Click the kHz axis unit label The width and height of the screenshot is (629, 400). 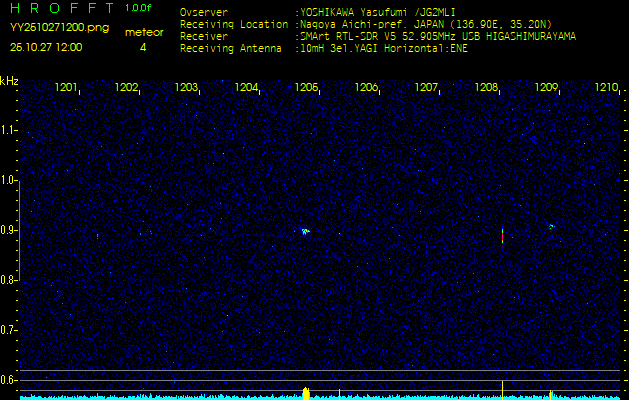[x=9, y=80]
